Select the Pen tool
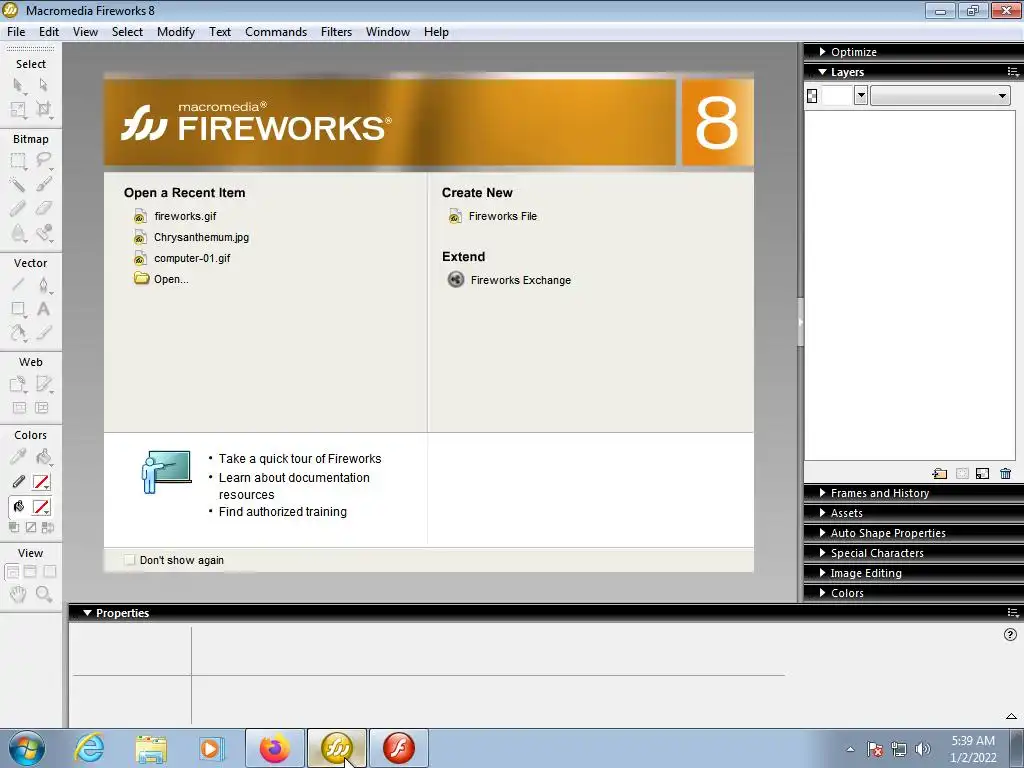1024x768 pixels. point(43,285)
